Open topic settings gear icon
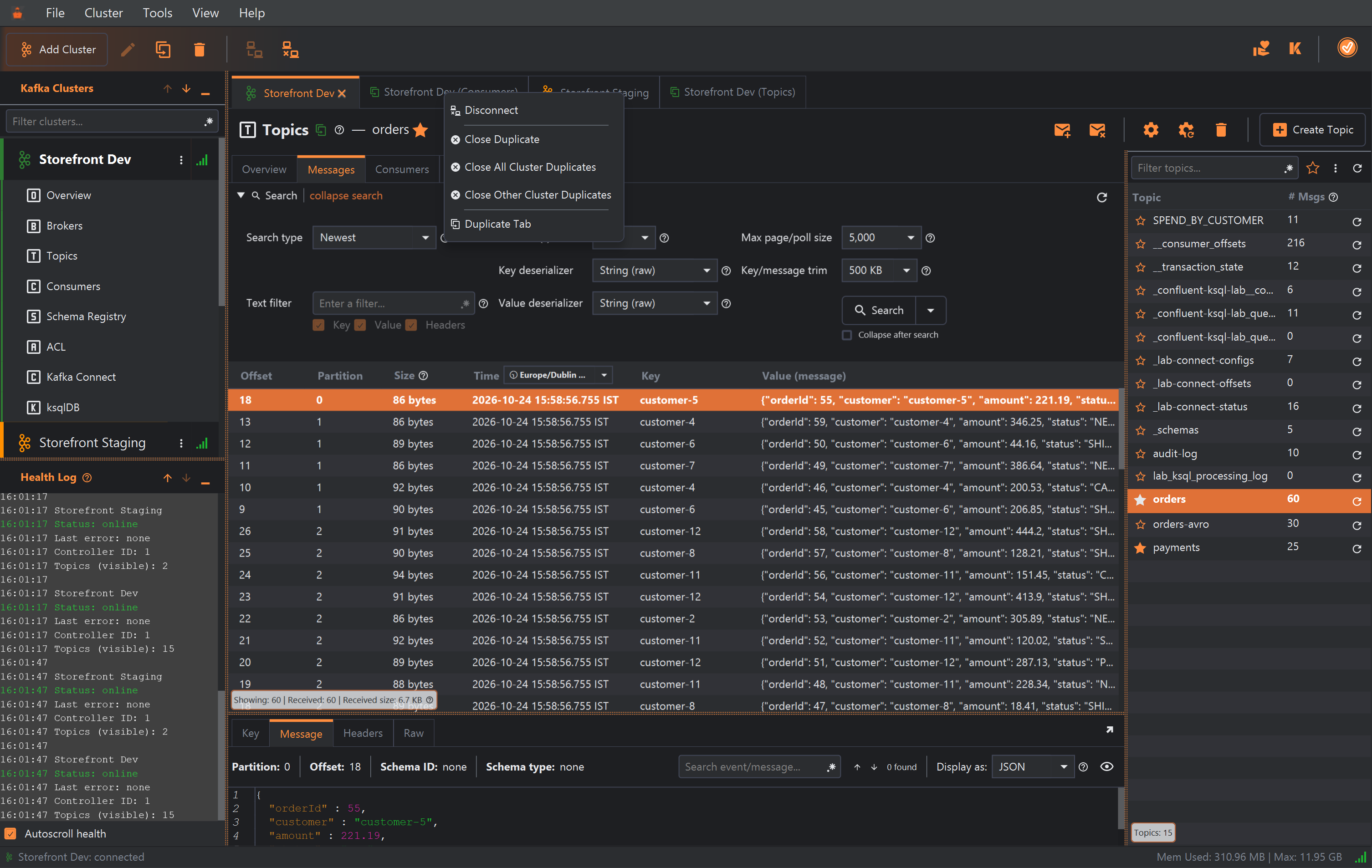1372x868 pixels. [1150, 130]
